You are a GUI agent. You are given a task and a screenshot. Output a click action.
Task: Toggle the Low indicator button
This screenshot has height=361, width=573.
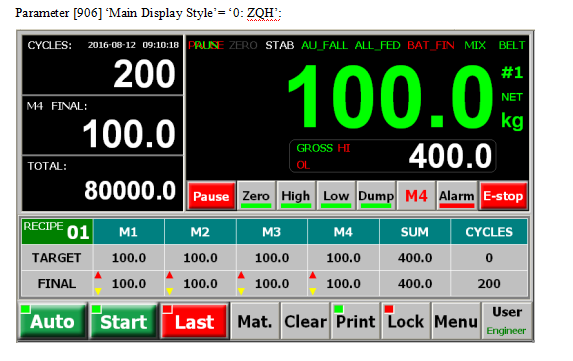[x=335, y=196]
